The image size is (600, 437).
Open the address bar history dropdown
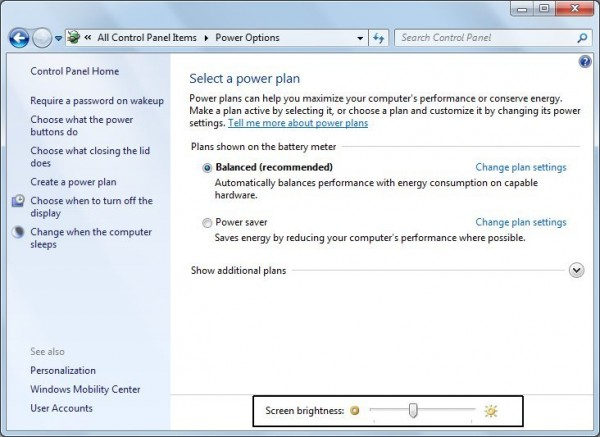(360, 38)
